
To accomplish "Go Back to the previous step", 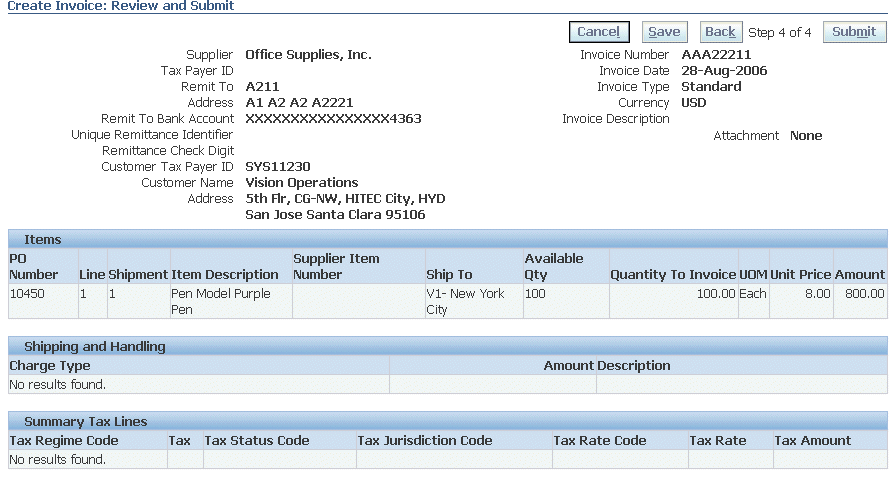I will [720, 32].
